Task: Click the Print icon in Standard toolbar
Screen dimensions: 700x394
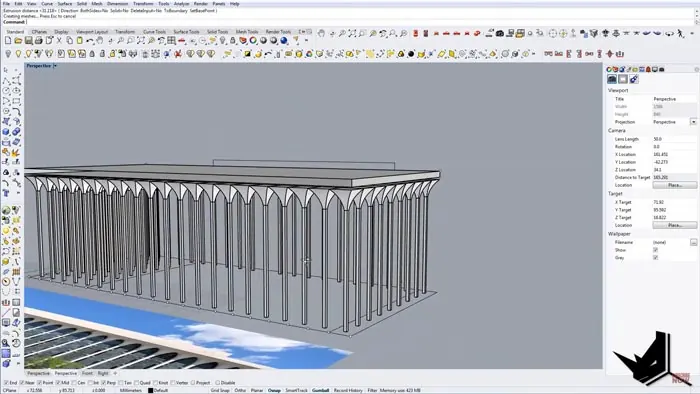Action: [39, 41]
